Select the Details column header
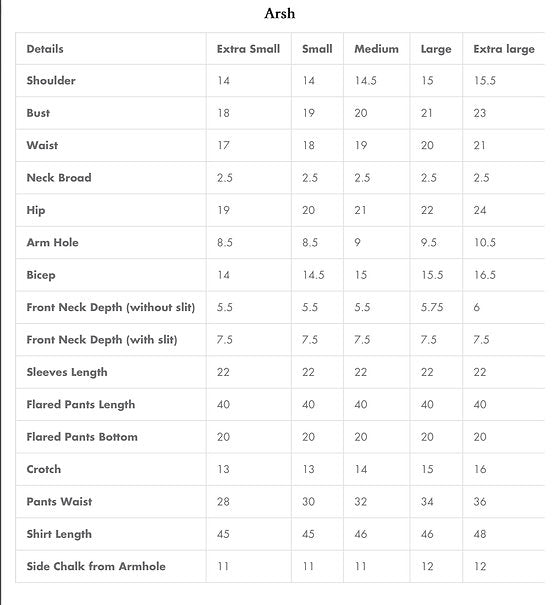This screenshot has width=558, height=605. (x=45, y=49)
